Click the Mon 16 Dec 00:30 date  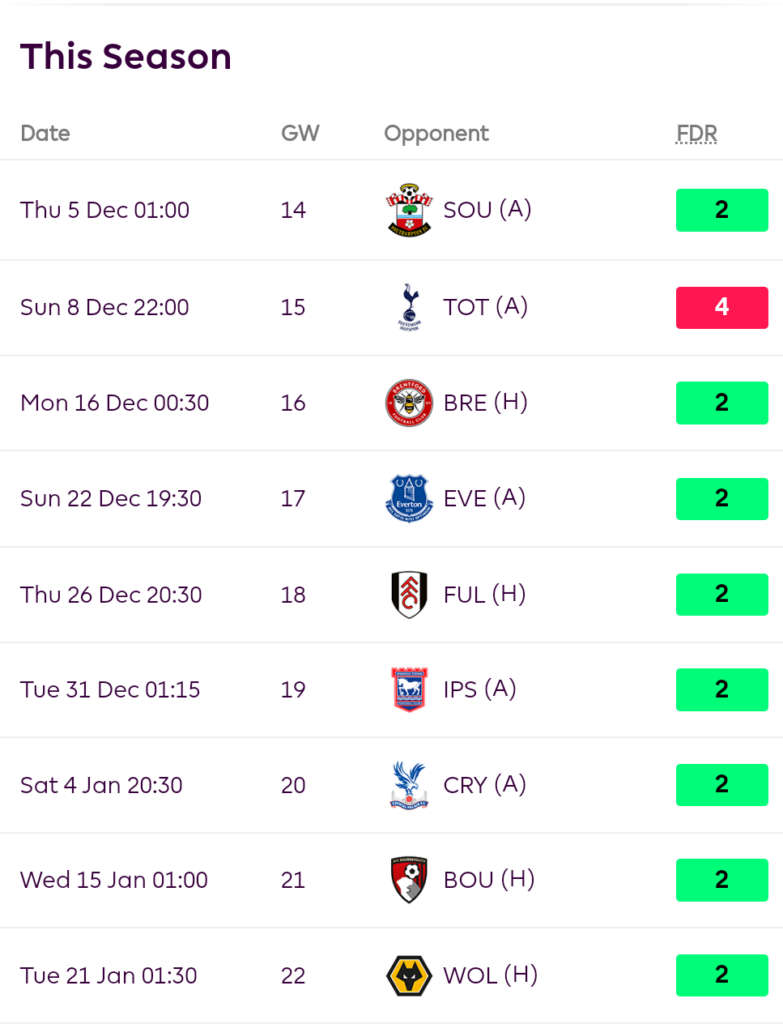115,403
